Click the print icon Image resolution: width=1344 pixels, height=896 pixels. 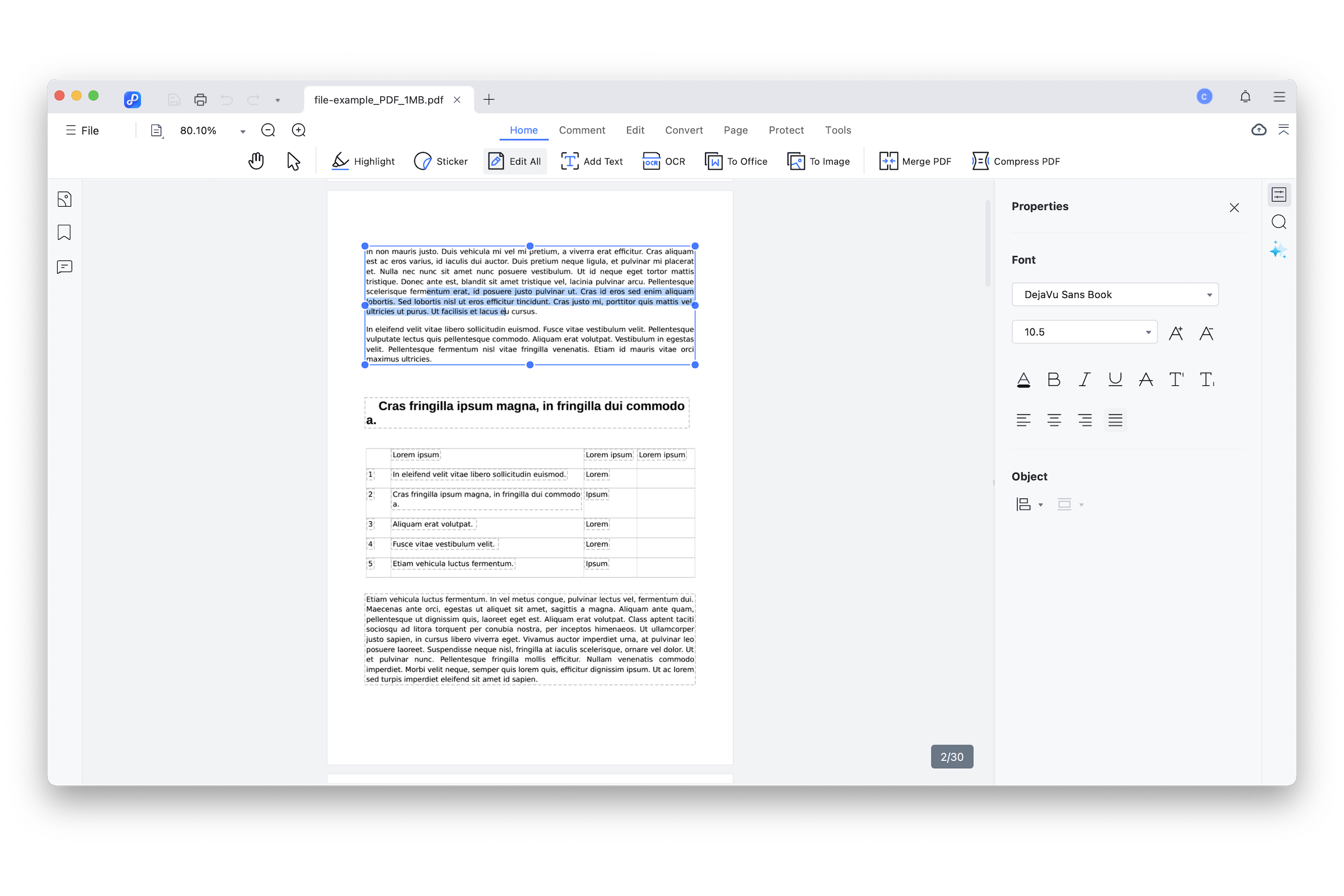[x=200, y=100]
